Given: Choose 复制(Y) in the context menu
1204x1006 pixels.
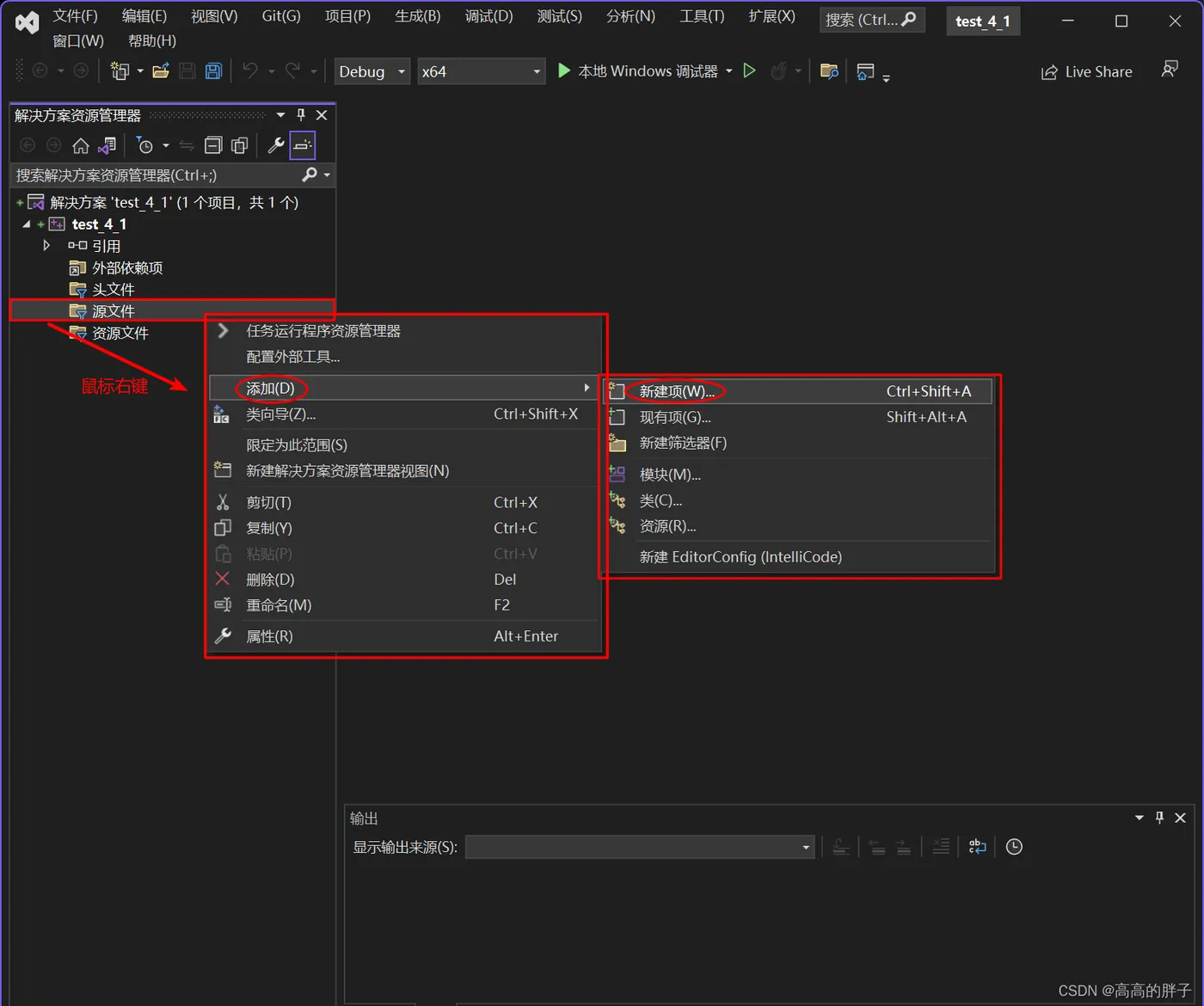Looking at the screenshot, I should (403, 528).
